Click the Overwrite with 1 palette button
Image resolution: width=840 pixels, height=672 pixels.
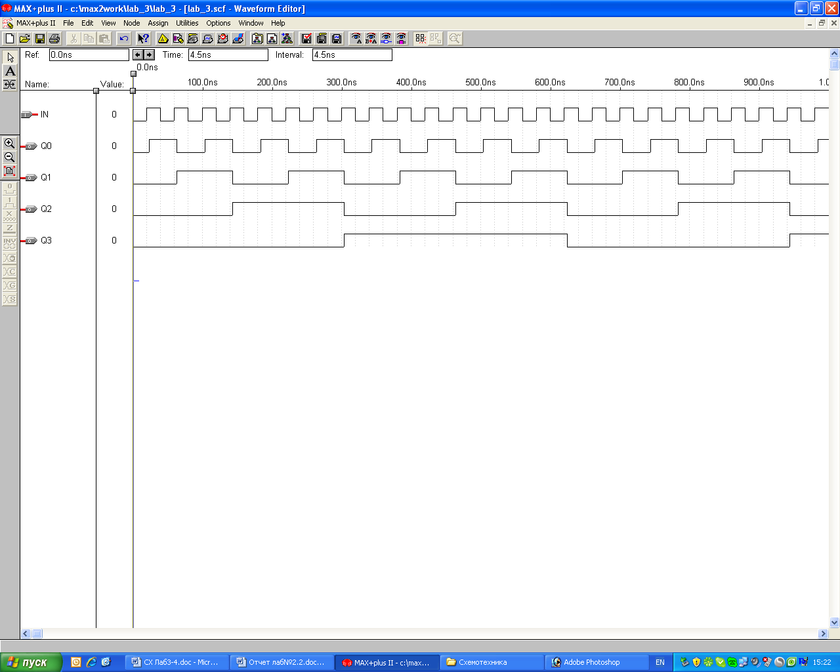10,202
